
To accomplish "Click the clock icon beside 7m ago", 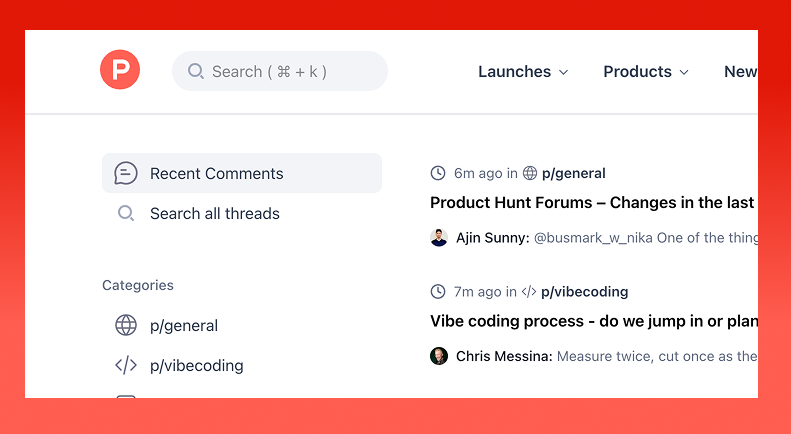I will click(438, 292).
